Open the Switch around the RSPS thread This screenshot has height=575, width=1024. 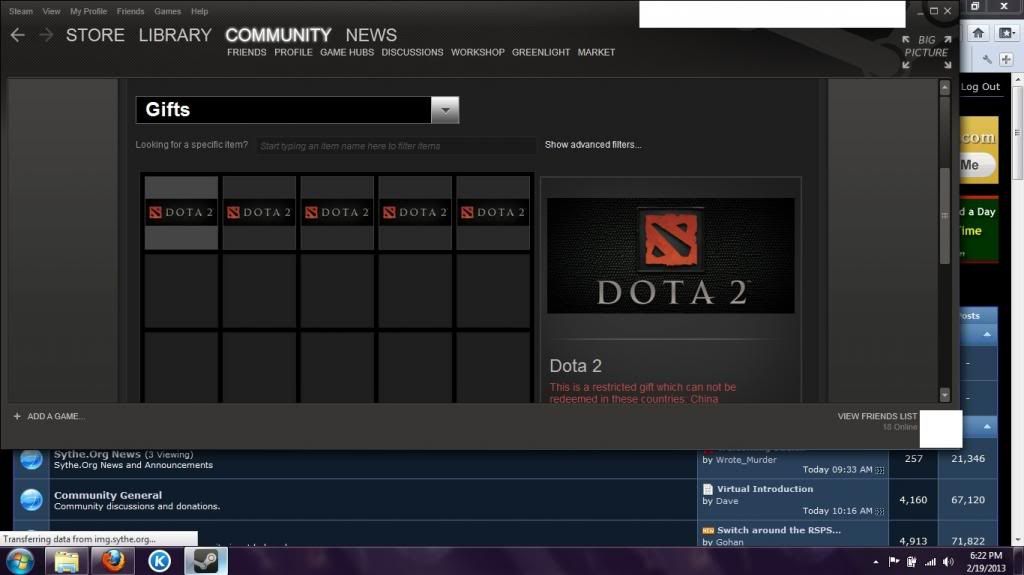[x=778, y=530]
